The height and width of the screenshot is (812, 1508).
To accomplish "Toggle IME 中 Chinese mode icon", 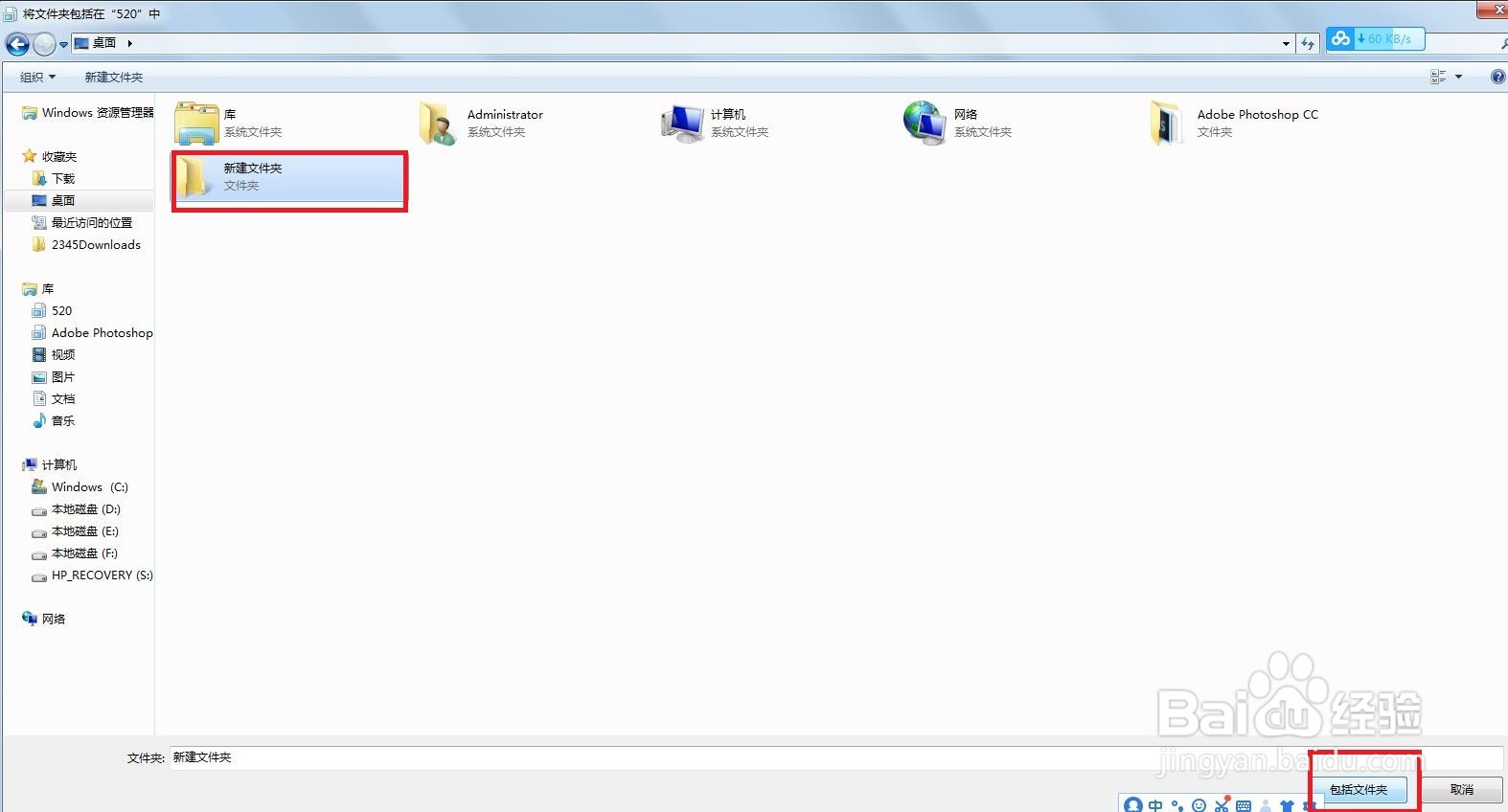I will coord(1156,806).
